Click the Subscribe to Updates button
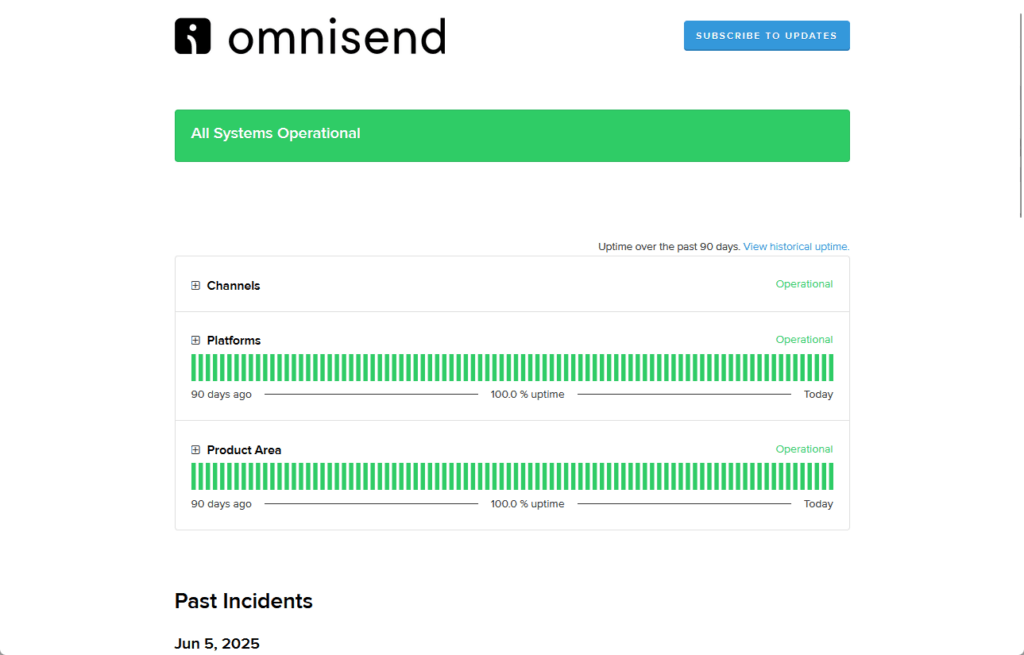Screen dimensions: 1024x655 click(x=767, y=36)
